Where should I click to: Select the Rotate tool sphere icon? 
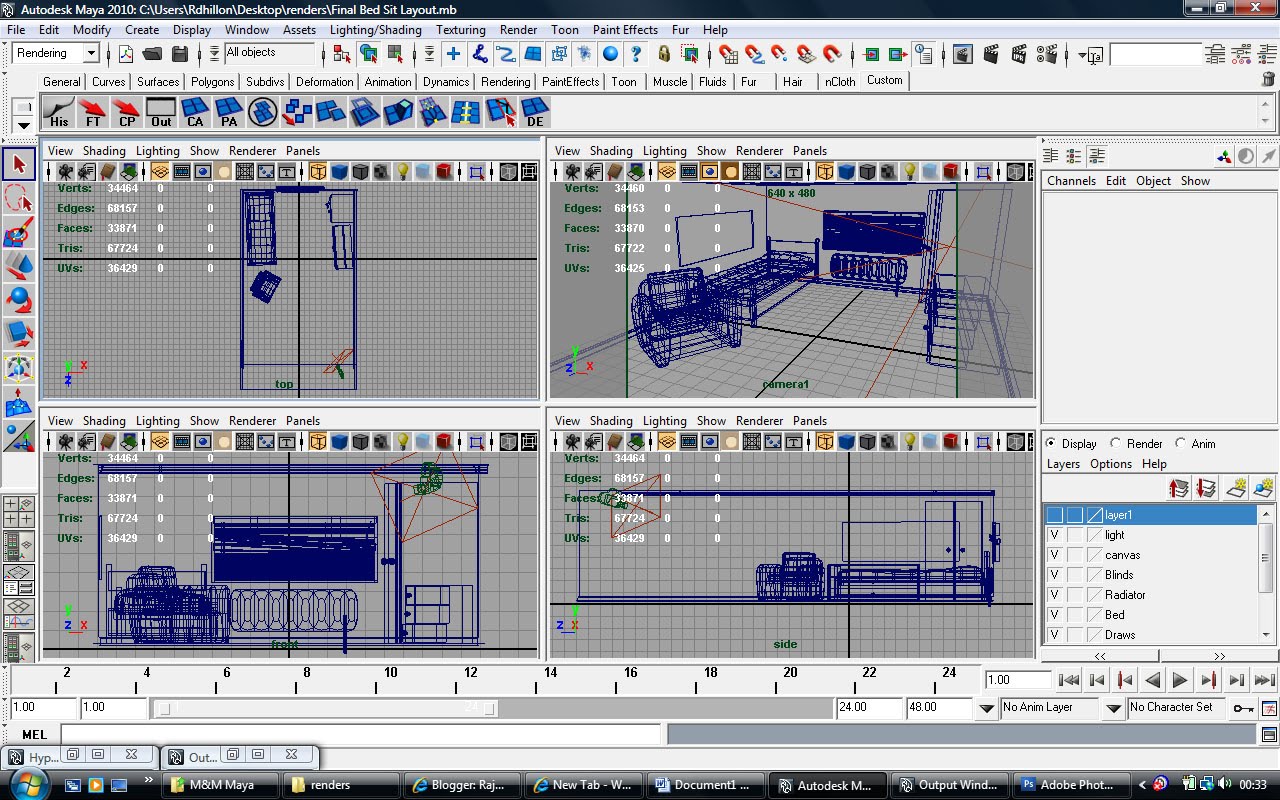point(19,300)
